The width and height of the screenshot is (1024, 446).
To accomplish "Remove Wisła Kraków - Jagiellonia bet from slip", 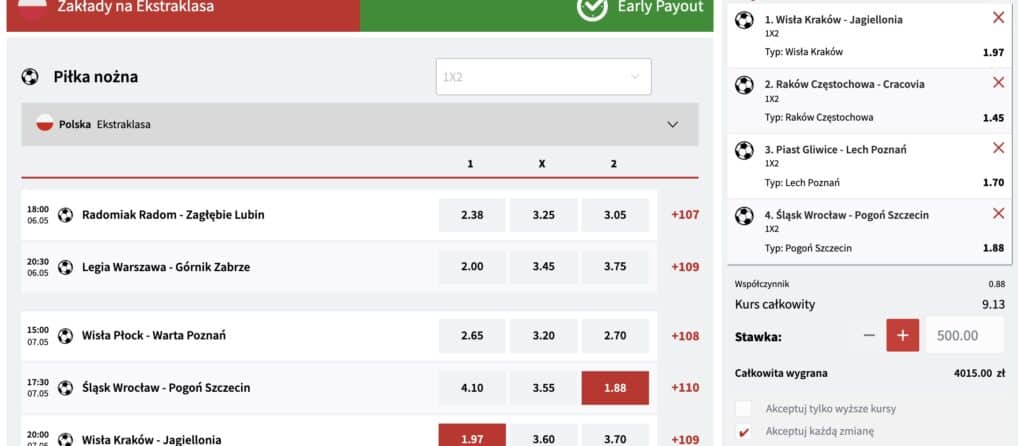I will 998,18.
